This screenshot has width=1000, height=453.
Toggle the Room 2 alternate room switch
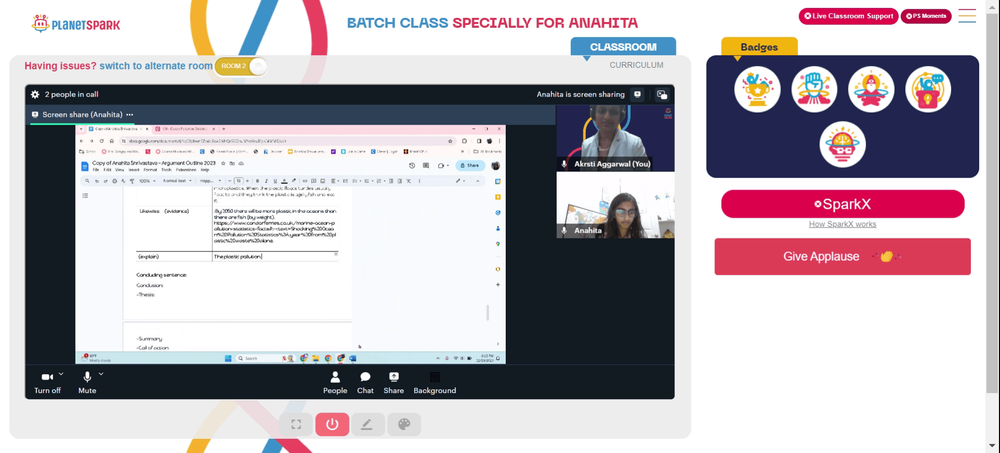click(x=242, y=66)
